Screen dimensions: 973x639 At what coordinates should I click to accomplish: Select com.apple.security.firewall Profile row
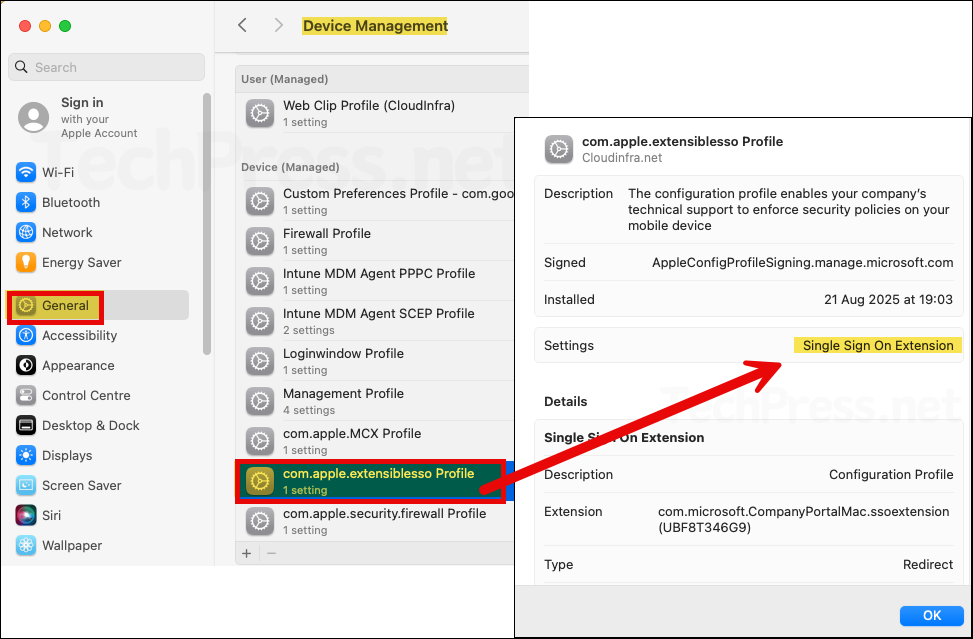coord(376,521)
